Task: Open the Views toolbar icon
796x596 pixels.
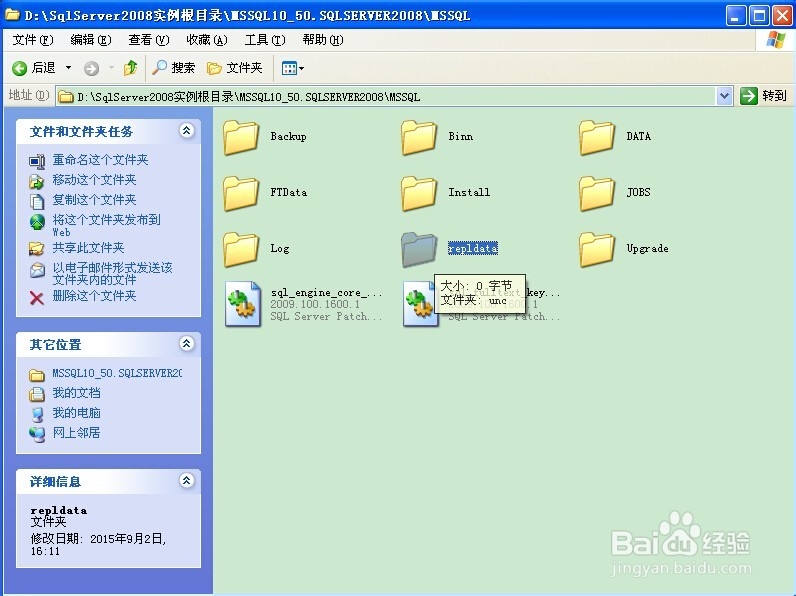Action: pyautogui.click(x=292, y=68)
